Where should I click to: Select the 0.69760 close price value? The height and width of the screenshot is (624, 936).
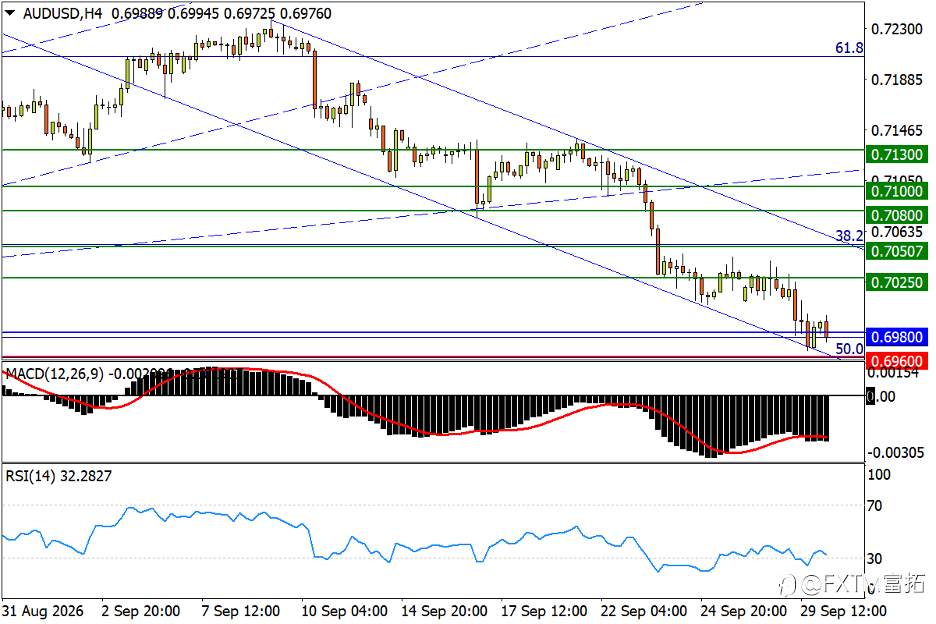[306, 14]
